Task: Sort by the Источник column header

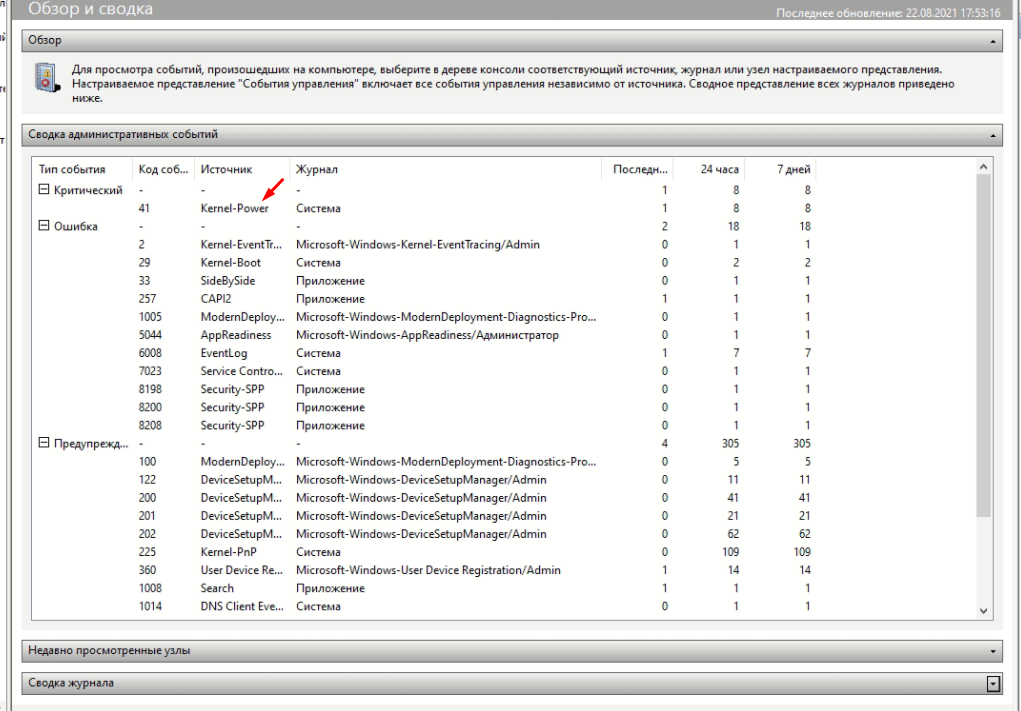Action: point(226,169)
